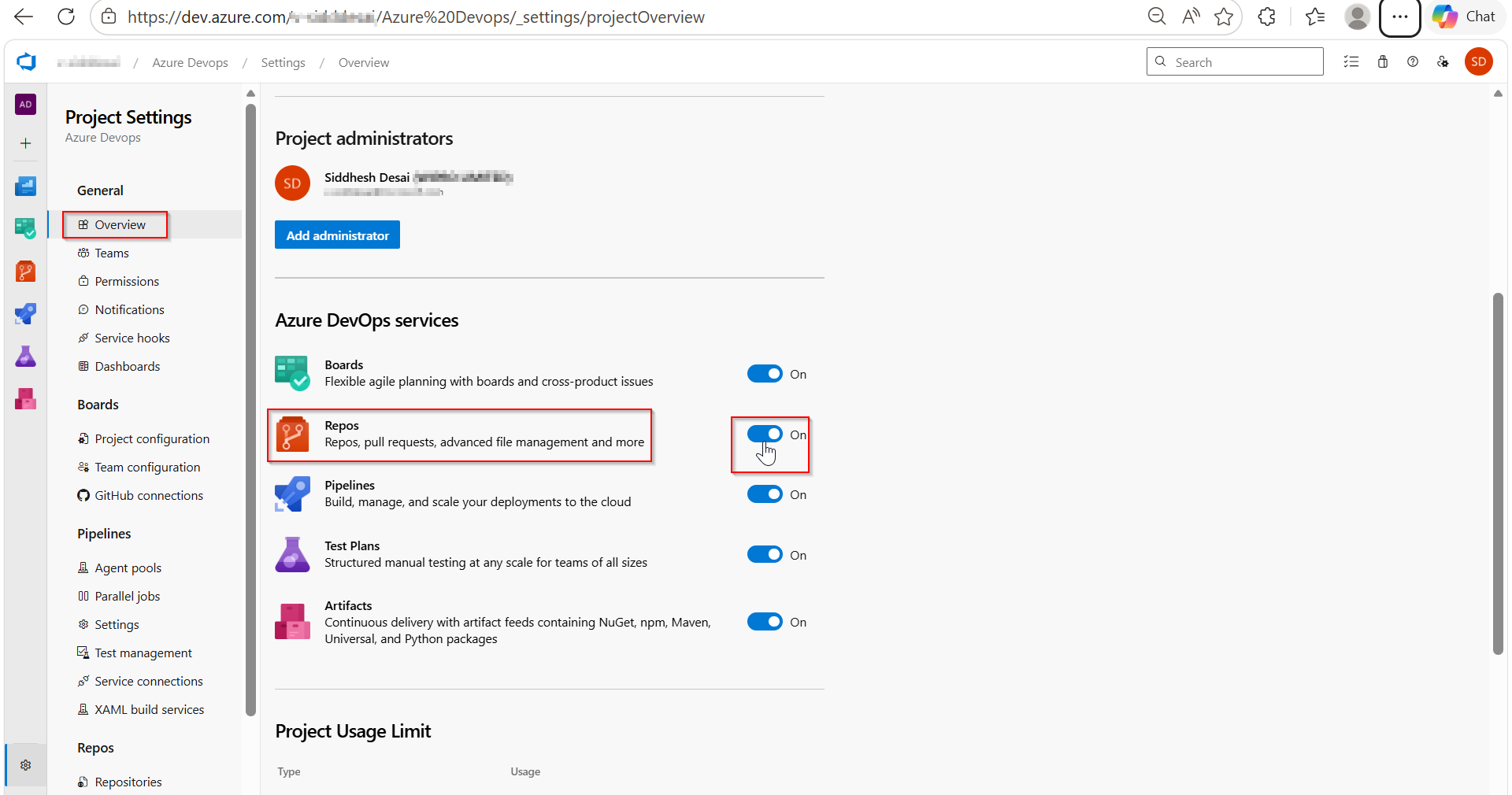Turn off the Repos service toggle

[x=765, y=434]
